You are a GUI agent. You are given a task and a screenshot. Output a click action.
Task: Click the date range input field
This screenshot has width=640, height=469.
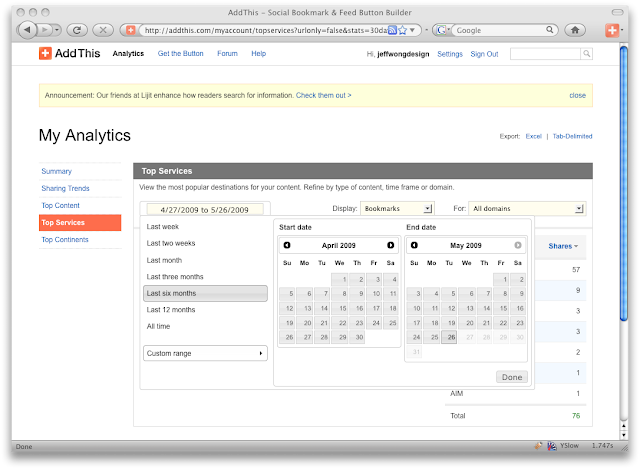pos(205,209)
